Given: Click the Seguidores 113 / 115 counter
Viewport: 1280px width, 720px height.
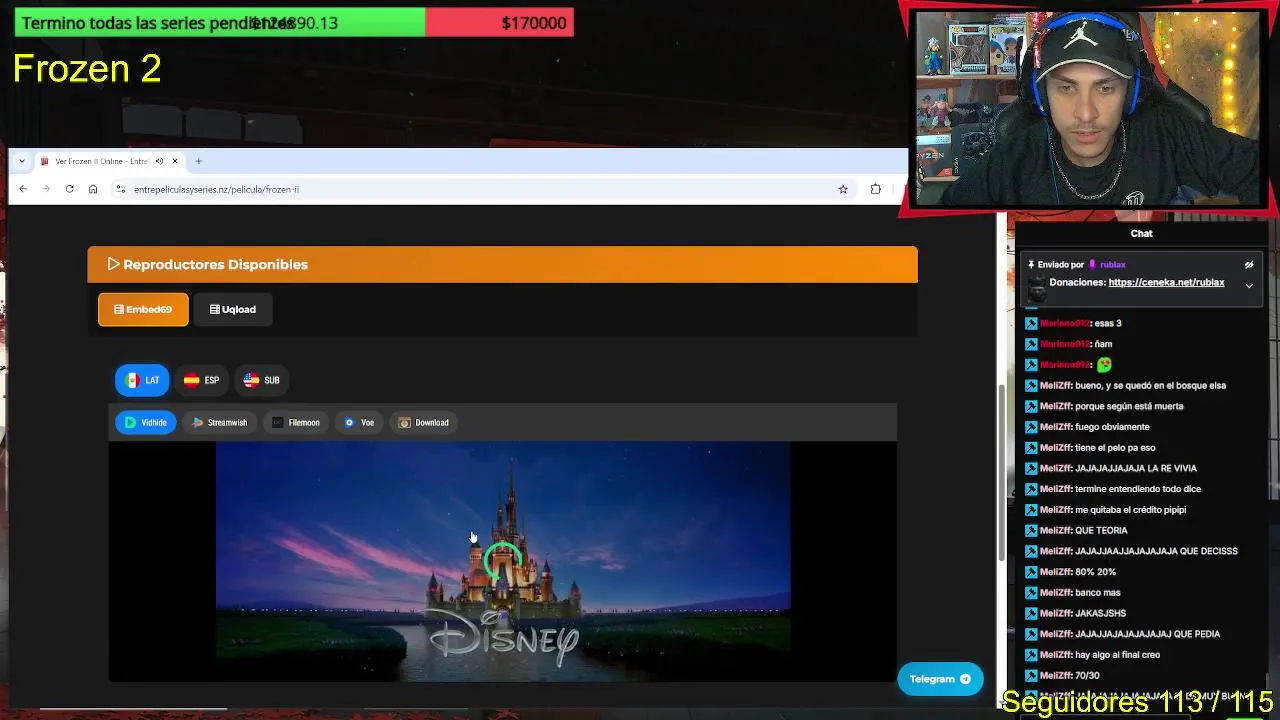Looking at the screenshot, I should click(1138, 702).
